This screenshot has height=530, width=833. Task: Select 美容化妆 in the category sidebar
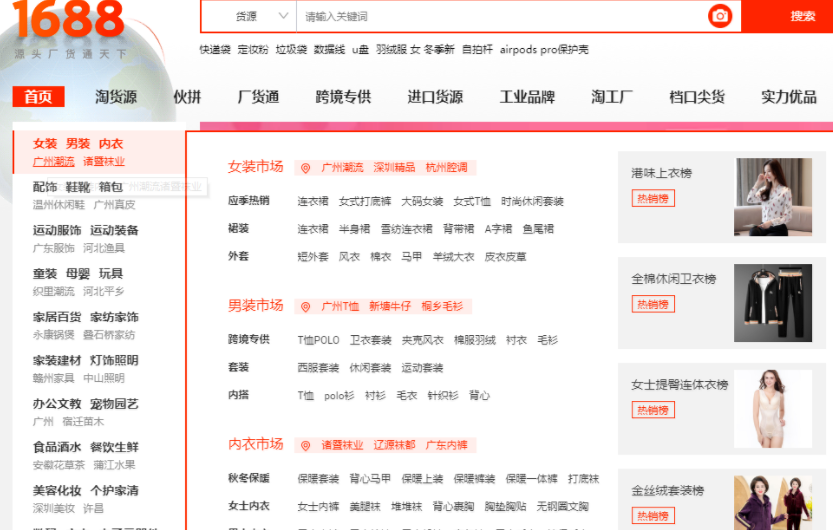tap(57, 490)
